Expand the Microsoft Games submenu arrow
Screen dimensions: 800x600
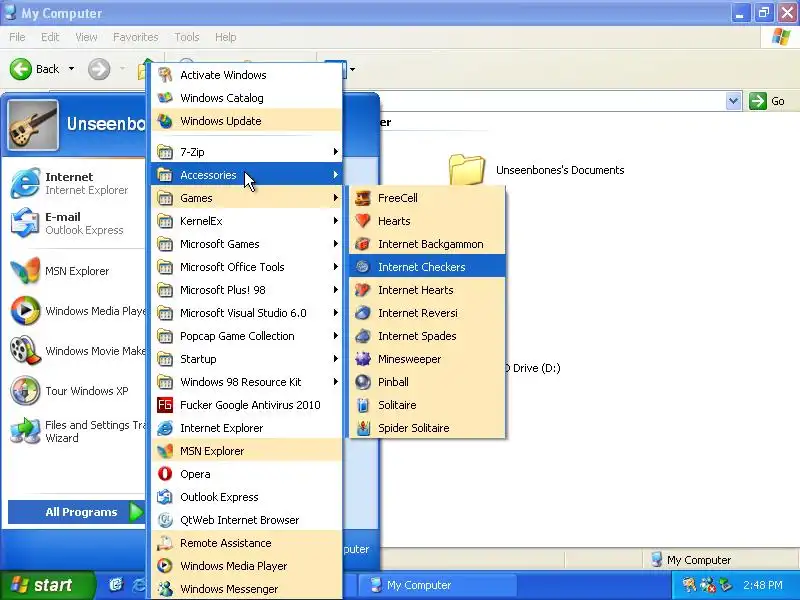coord(335,243)
